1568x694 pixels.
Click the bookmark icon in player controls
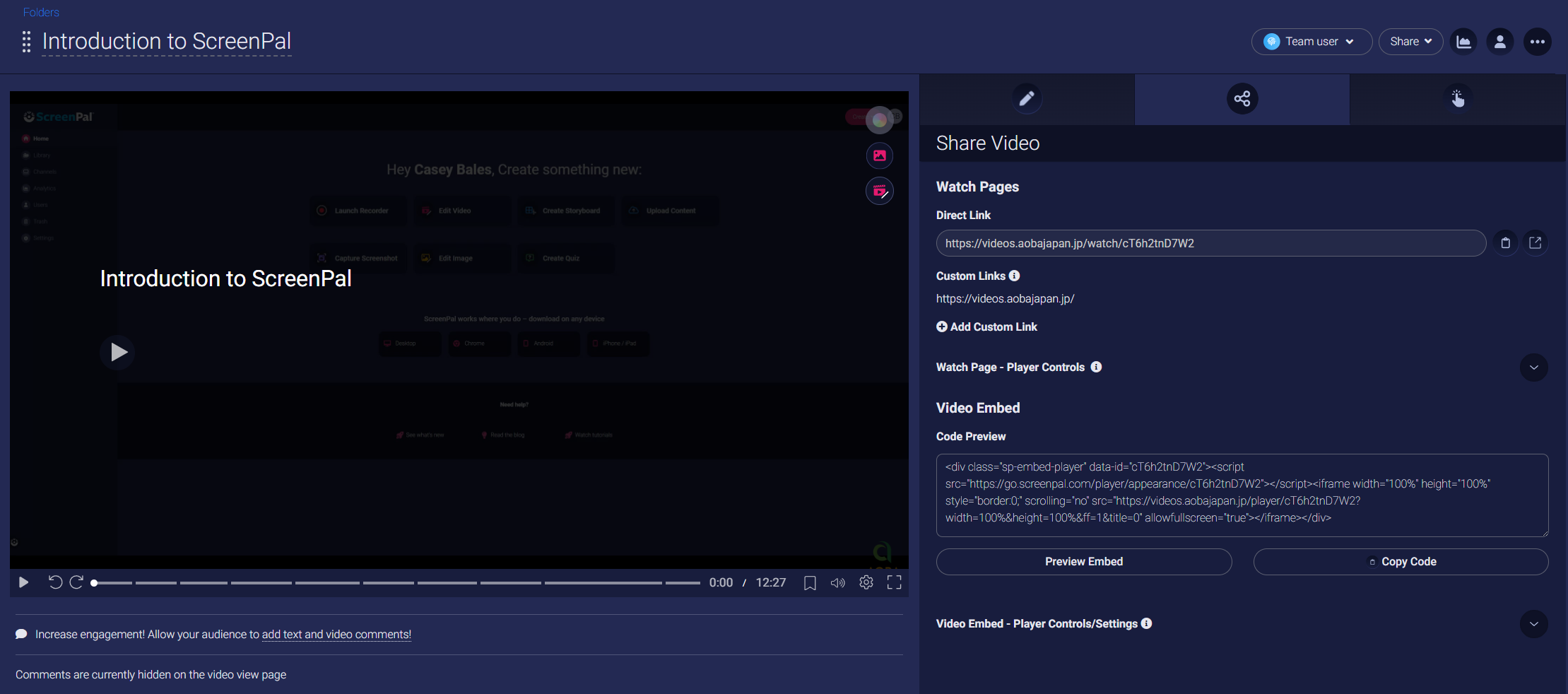click(810, 583)
